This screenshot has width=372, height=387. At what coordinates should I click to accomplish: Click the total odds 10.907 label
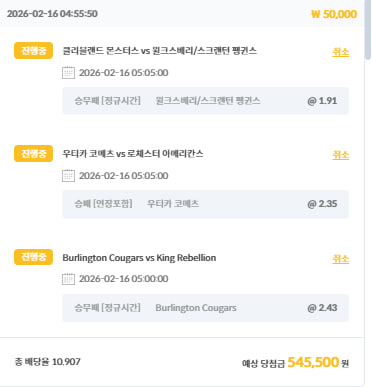47,362
